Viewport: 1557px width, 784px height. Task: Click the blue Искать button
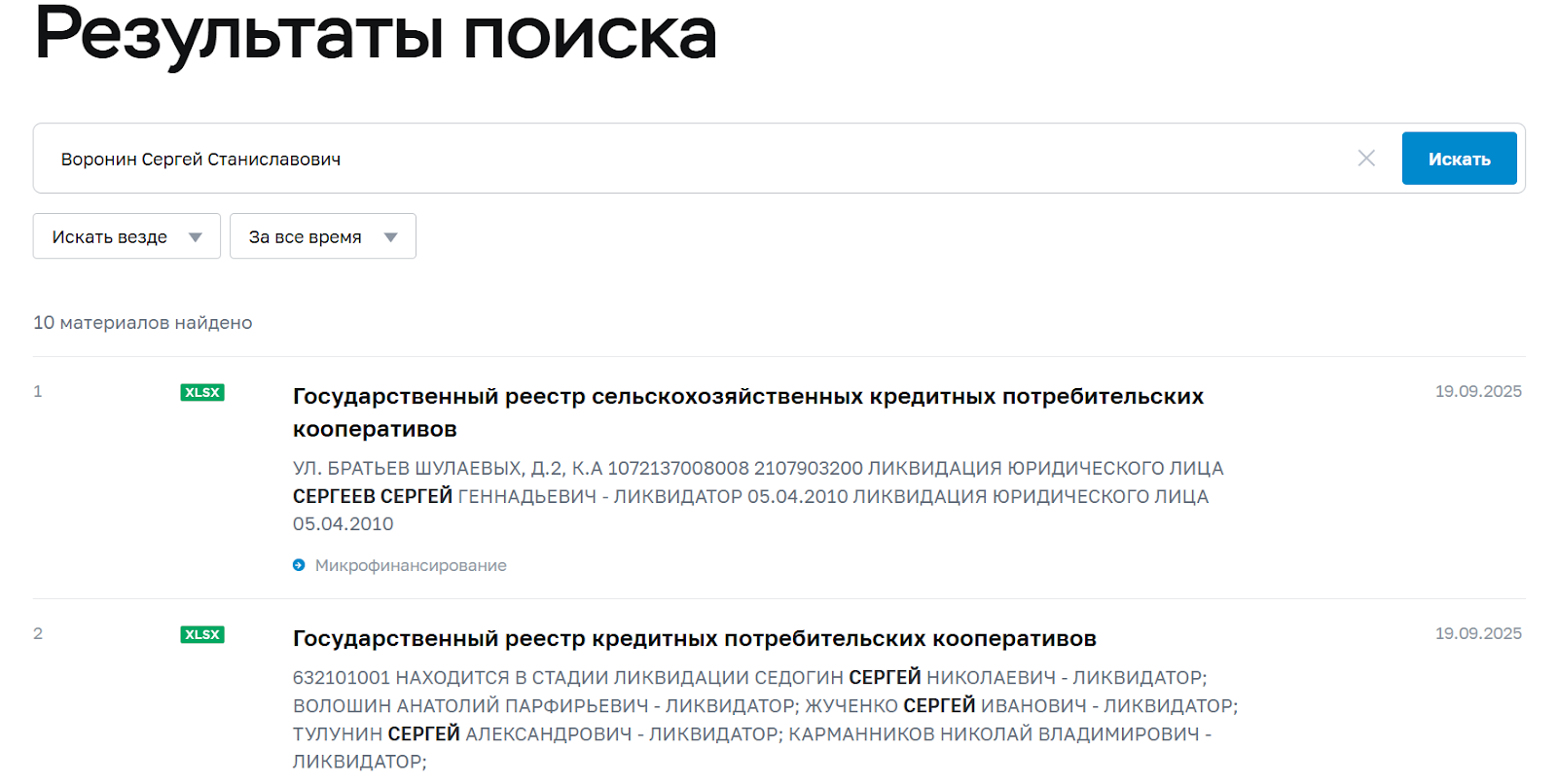[1459, 159]
